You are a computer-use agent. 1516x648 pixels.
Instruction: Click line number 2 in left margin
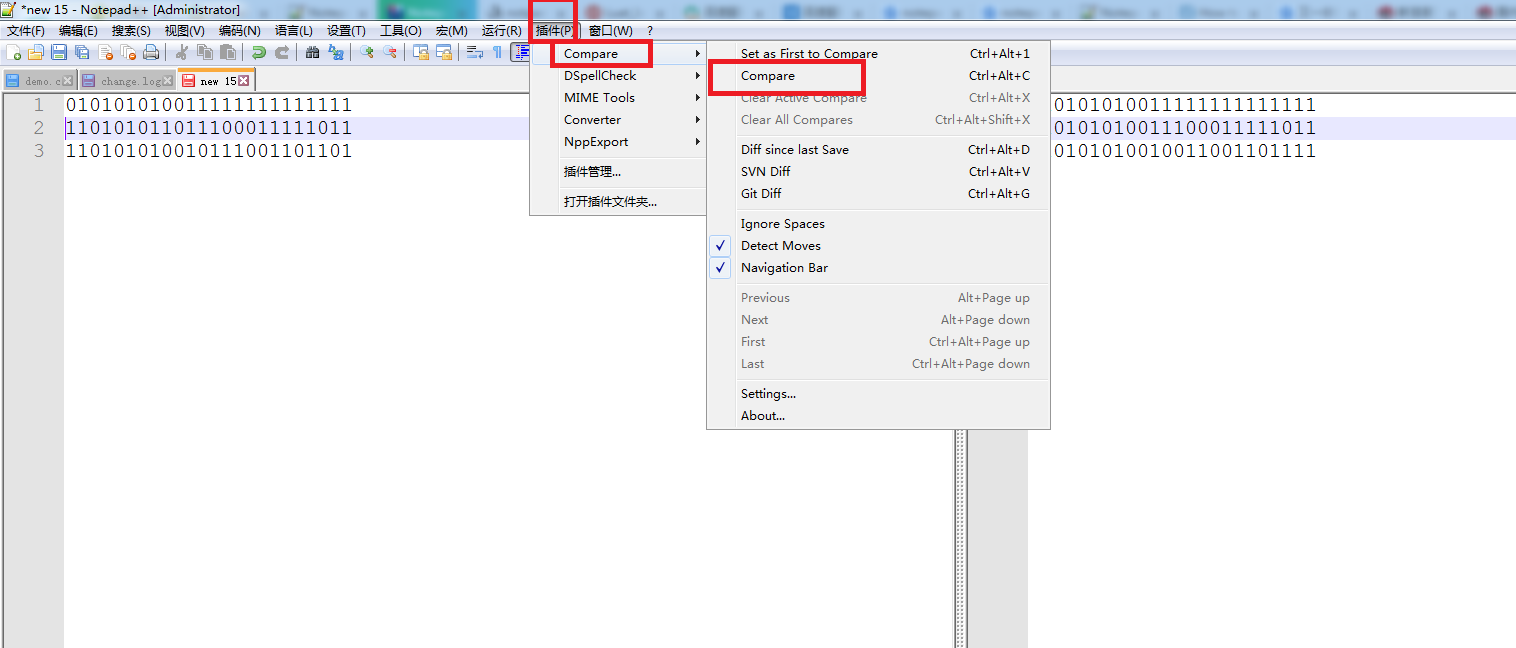[x=39, y=128]
